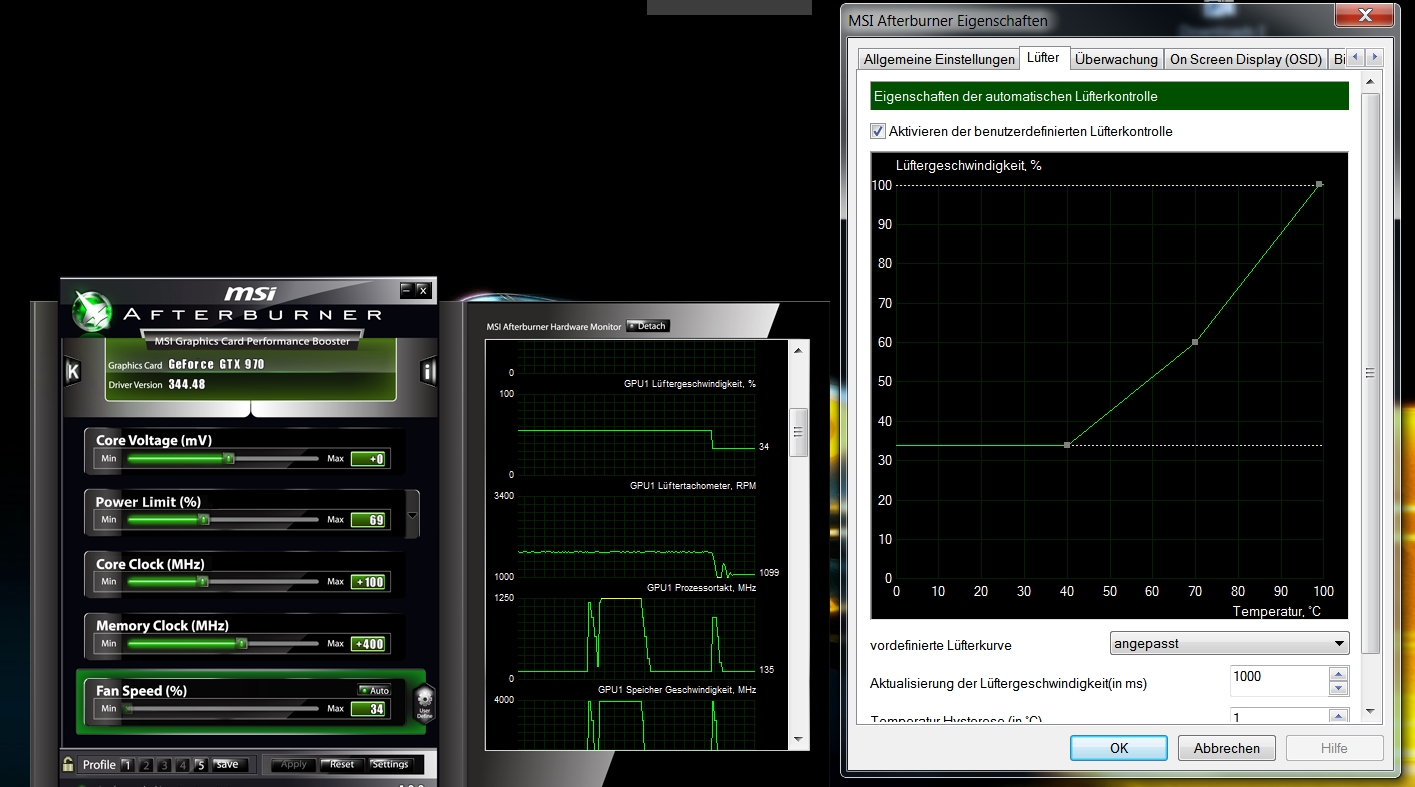Reset Afterburner settings to default
Screen dimensions: 1415x787
(x=342, y=765)
